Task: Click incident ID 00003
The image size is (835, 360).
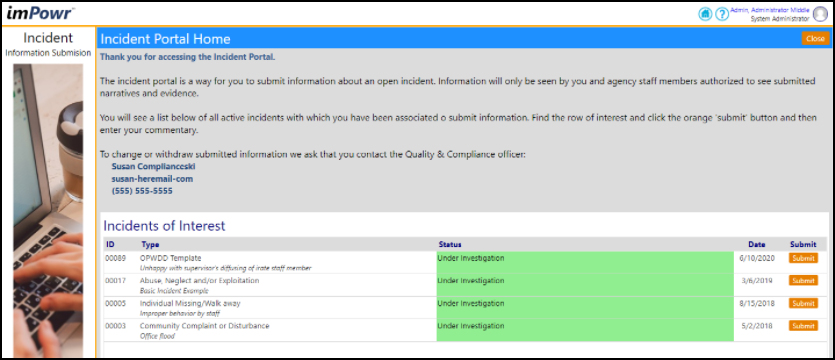Action: coord(116,325)
